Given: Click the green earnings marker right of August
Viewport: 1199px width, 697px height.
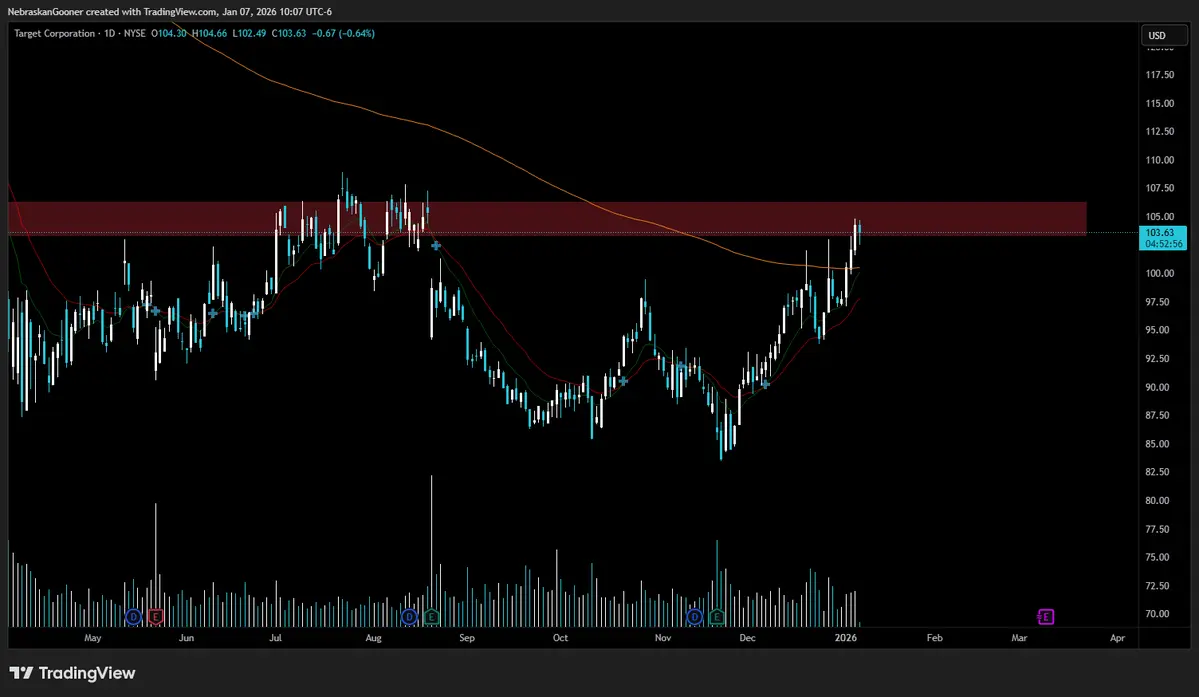Looking at the screenshot, I should pos(431,617).
